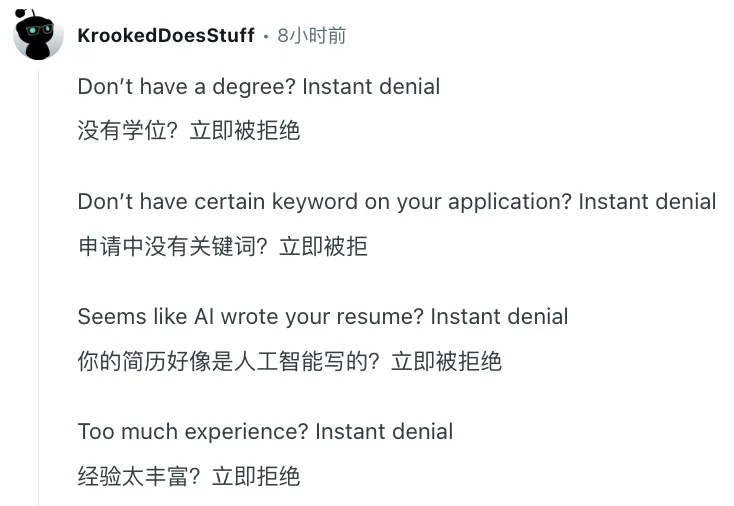
Task: Click the word "keyword" in the comment
Action: [315, 203]
